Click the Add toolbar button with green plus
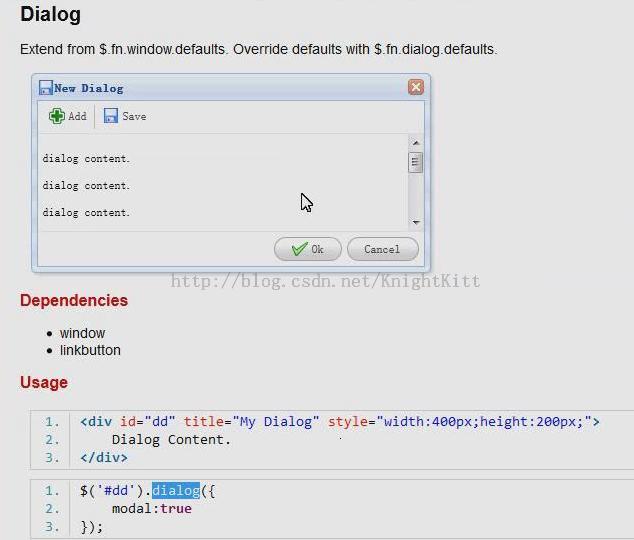The height and width of the screenshot is (540, 634). click(x=68, y=116)
